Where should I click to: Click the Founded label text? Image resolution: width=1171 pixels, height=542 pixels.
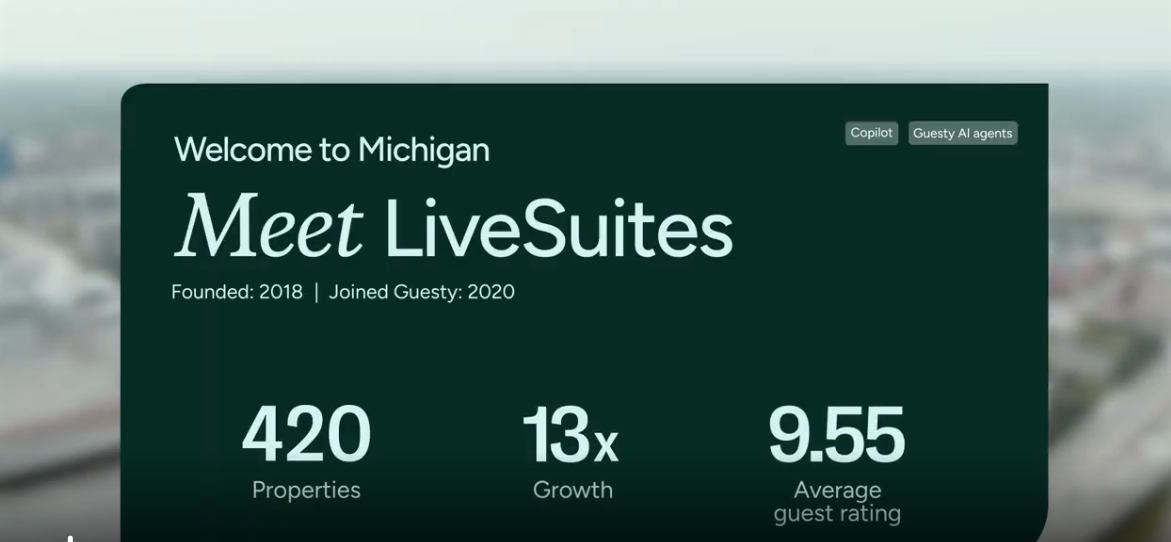[x=212, y=291]
